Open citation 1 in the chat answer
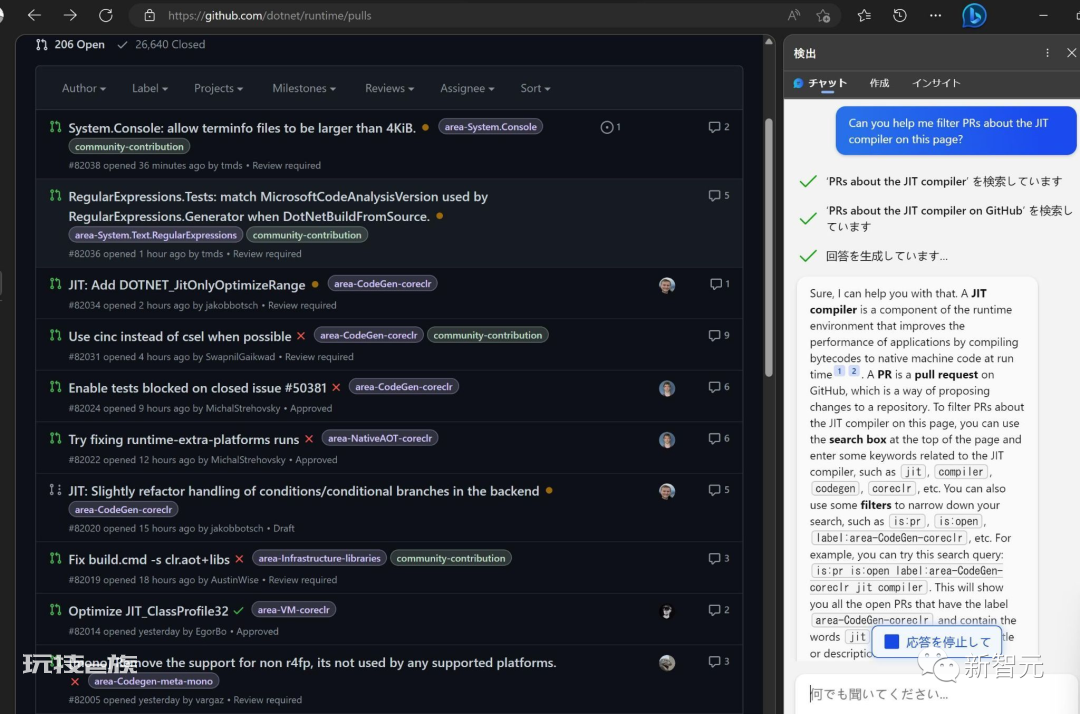1080x714 pixels. coord(839,371)
